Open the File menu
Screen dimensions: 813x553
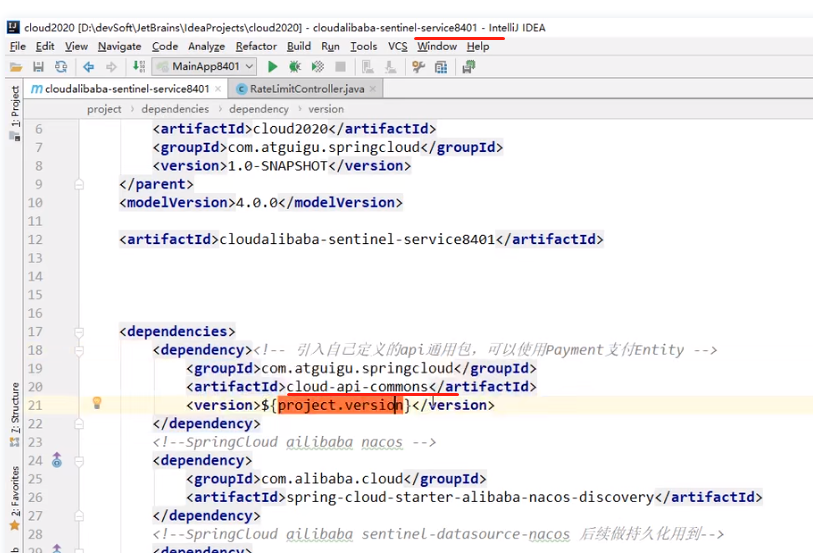[x=18, y=46]
